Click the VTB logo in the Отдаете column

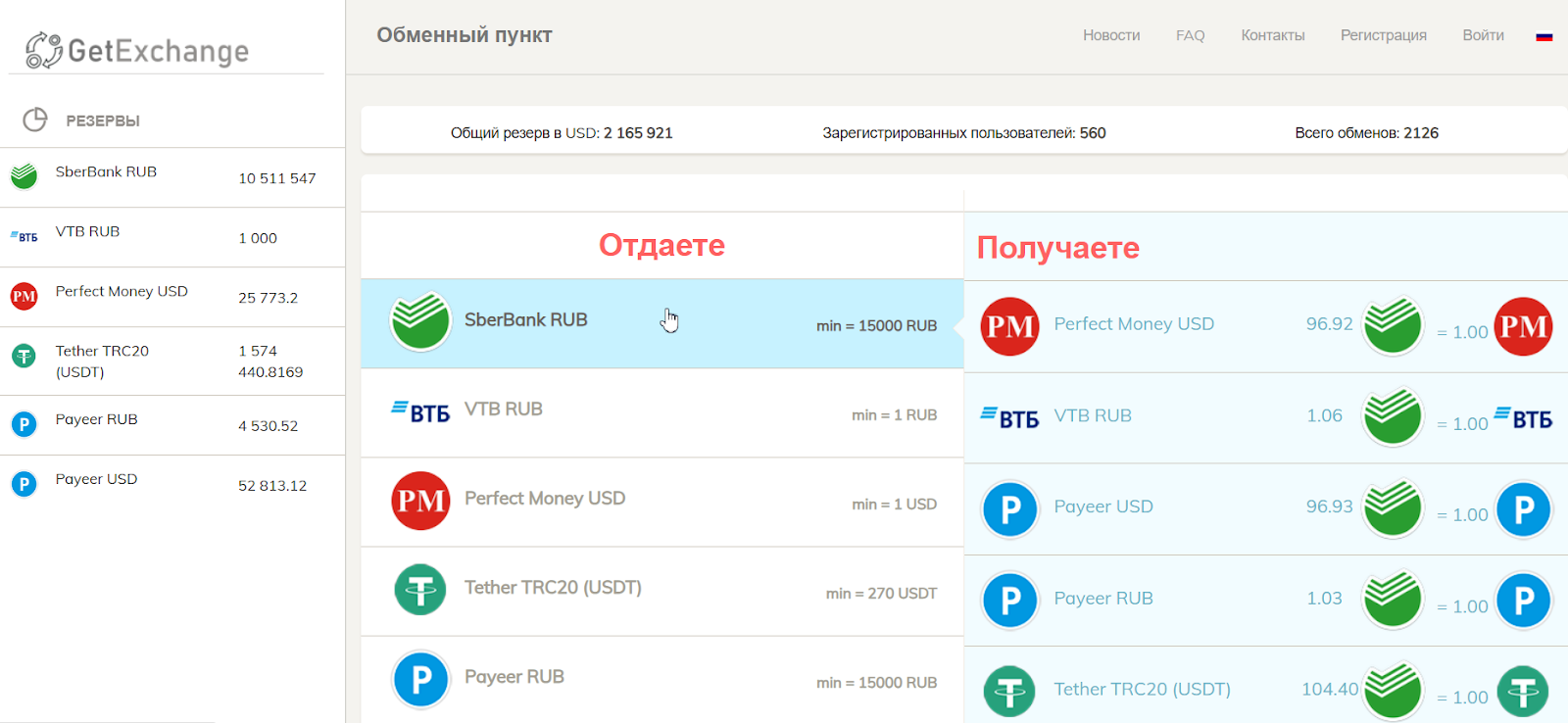click(420, 412)
